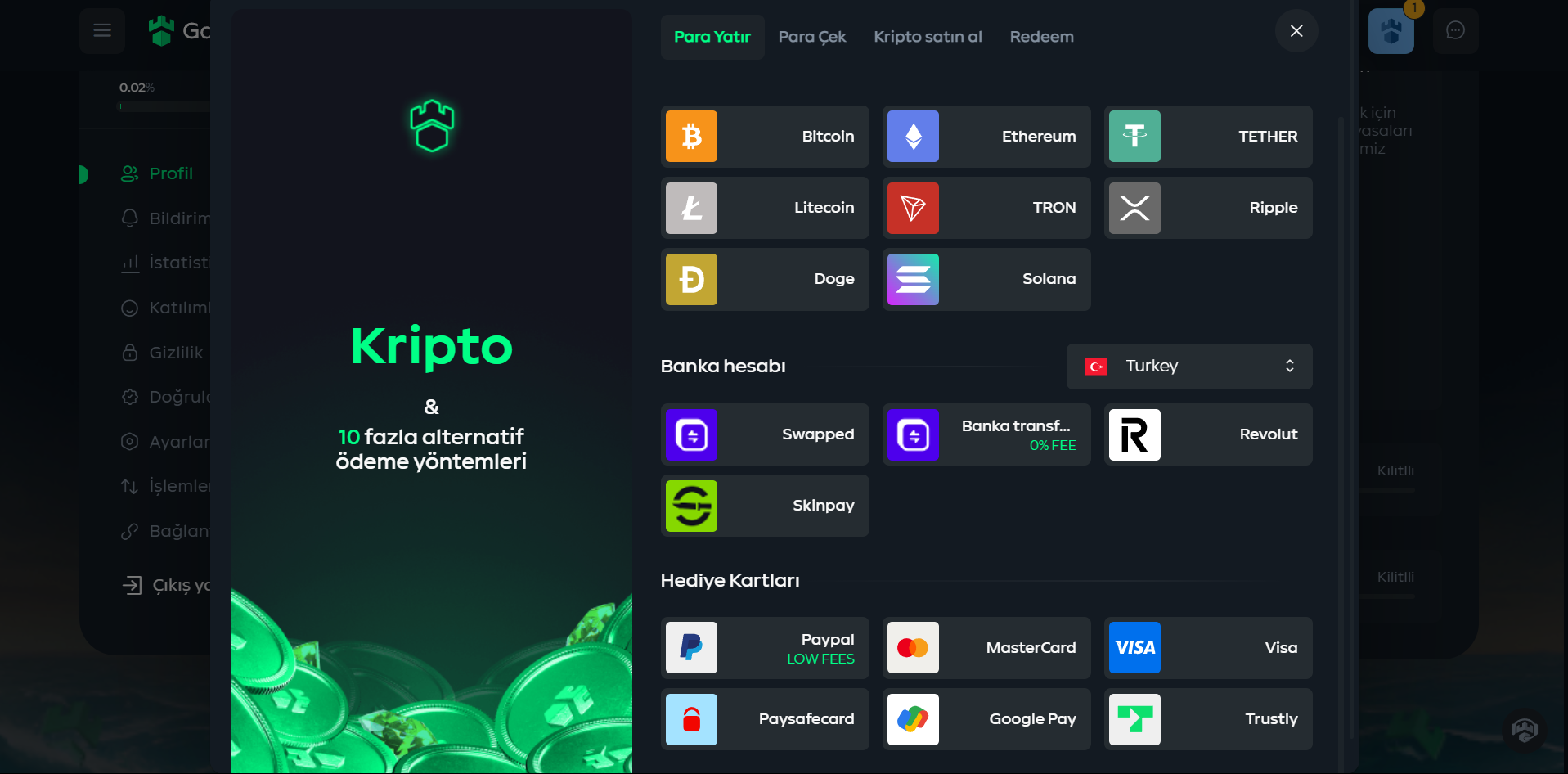The image size is (1568, 774).
Task: Pick the TETHER coin icon
Action: 1134,137
